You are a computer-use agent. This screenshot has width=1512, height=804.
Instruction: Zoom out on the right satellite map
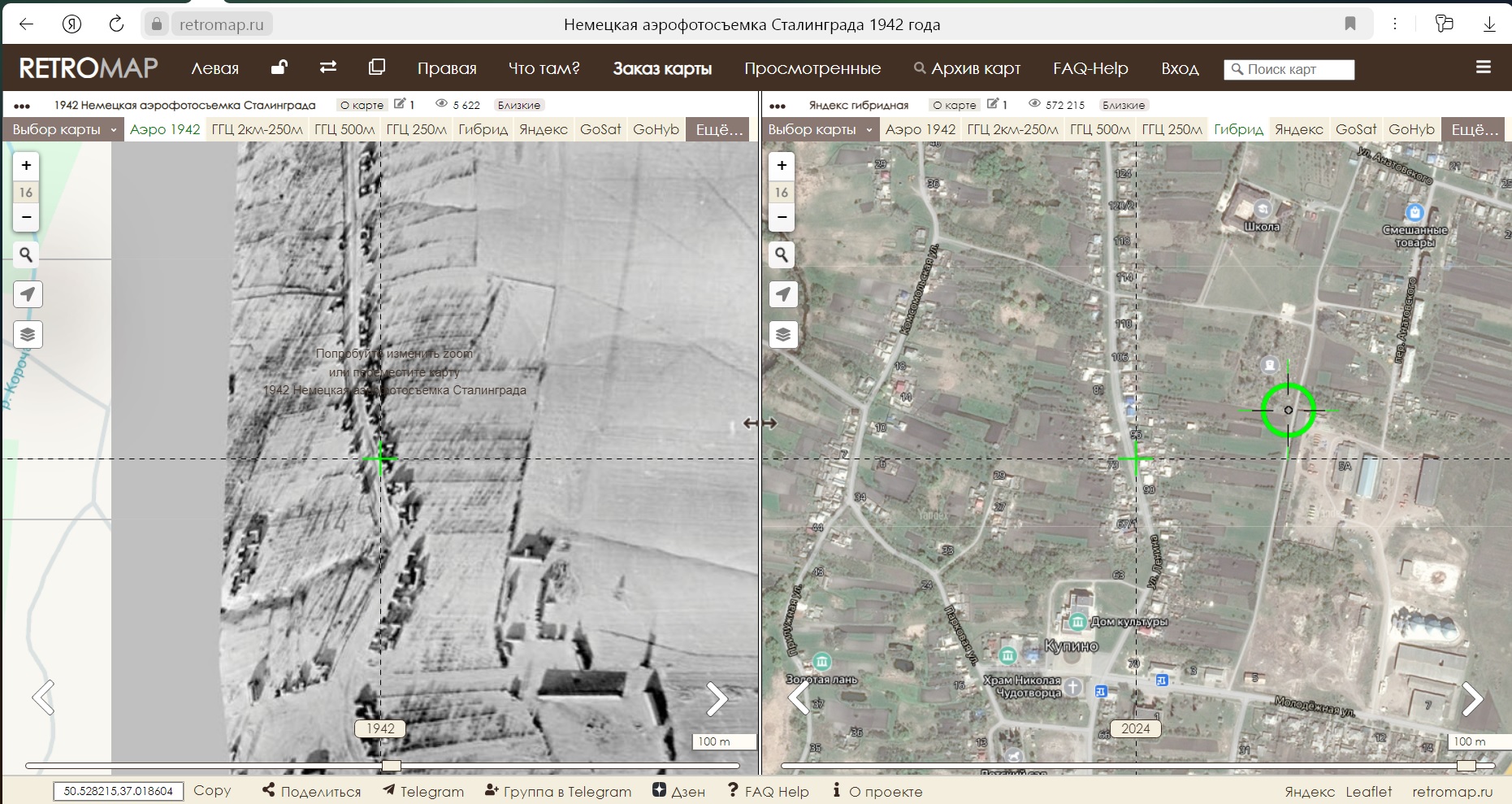[782, 218]
